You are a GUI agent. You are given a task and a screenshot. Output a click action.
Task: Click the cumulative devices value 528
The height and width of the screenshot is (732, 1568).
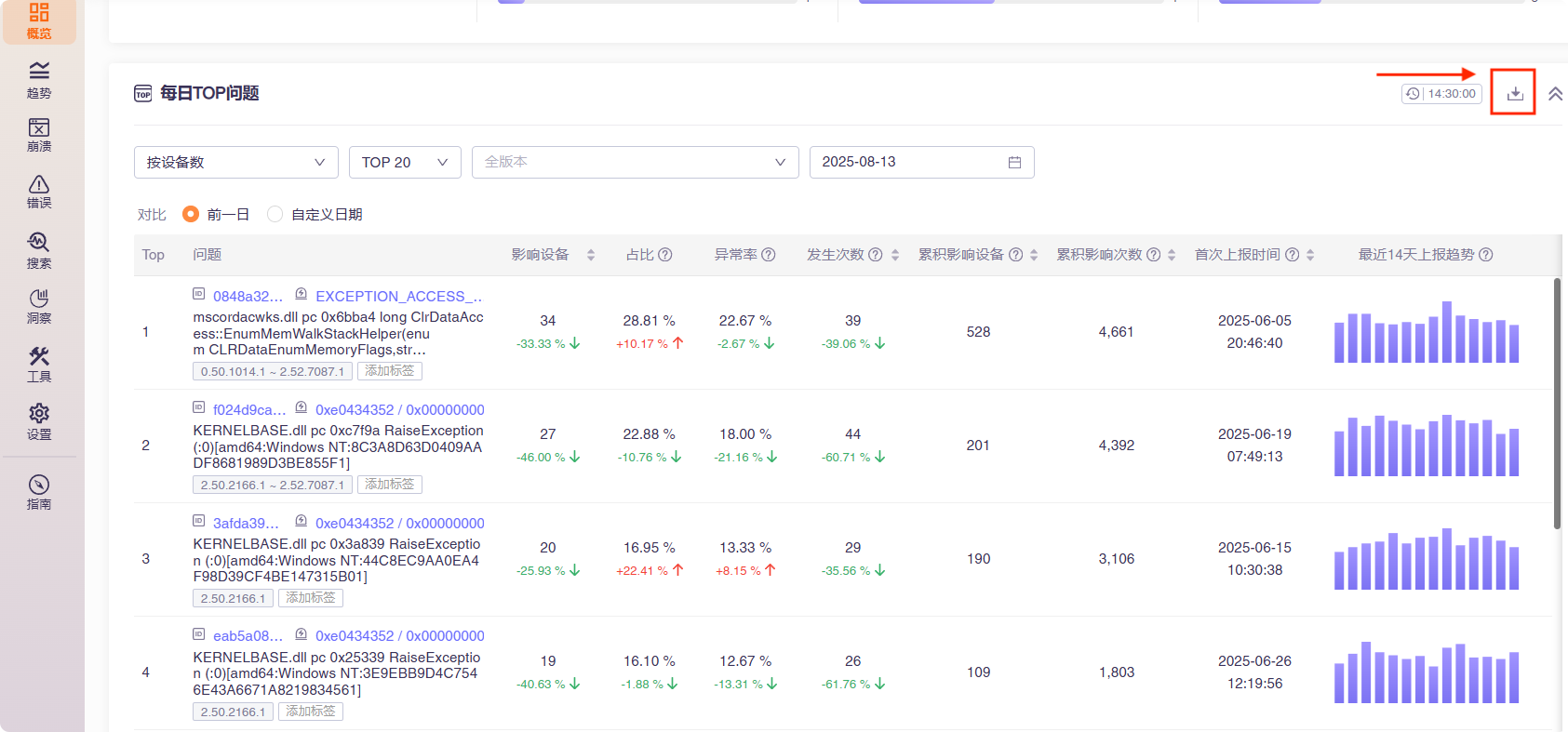978,332
